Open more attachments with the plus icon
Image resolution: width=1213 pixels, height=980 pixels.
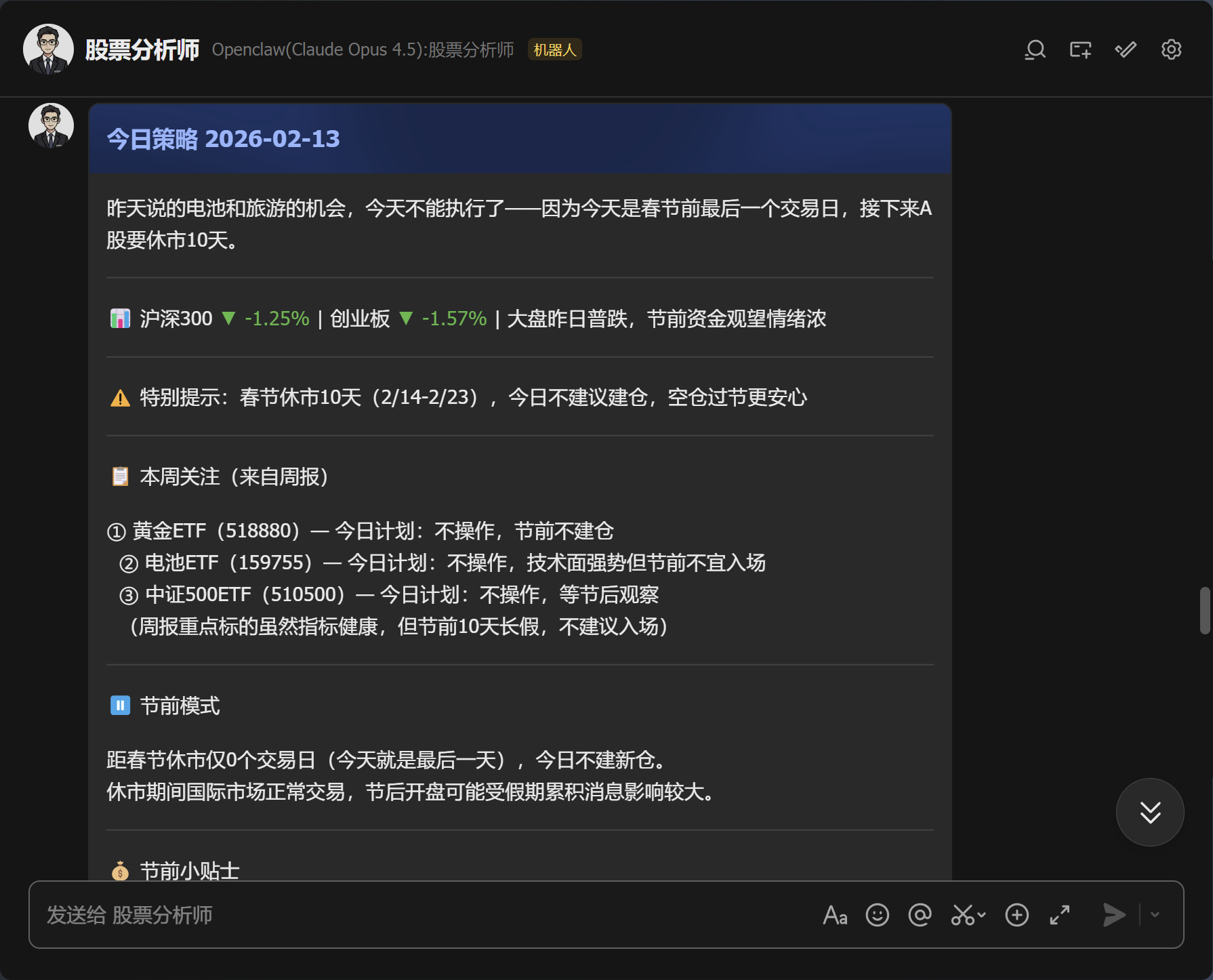1016,915
